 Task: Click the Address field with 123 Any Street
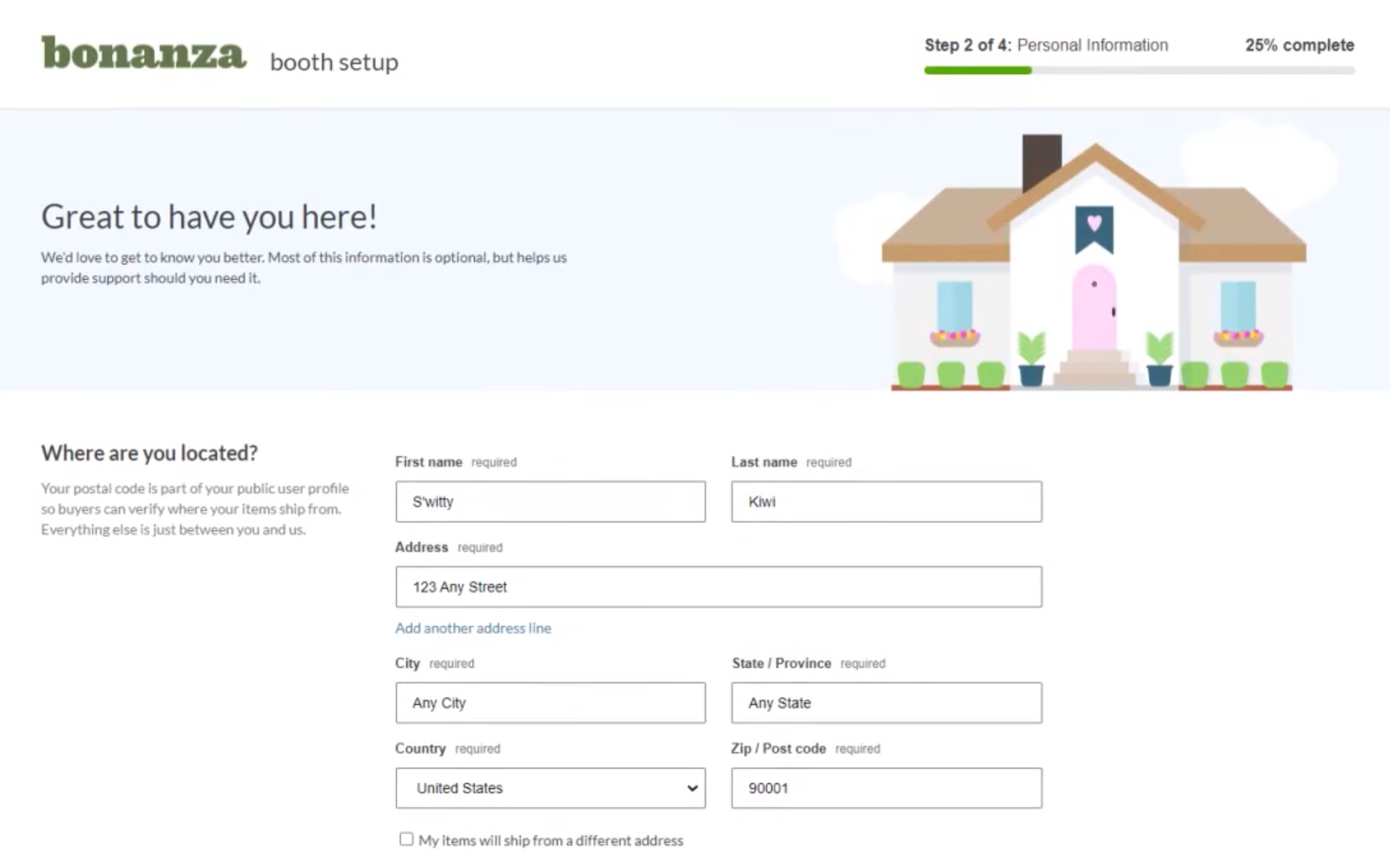(x=718, y=586)
